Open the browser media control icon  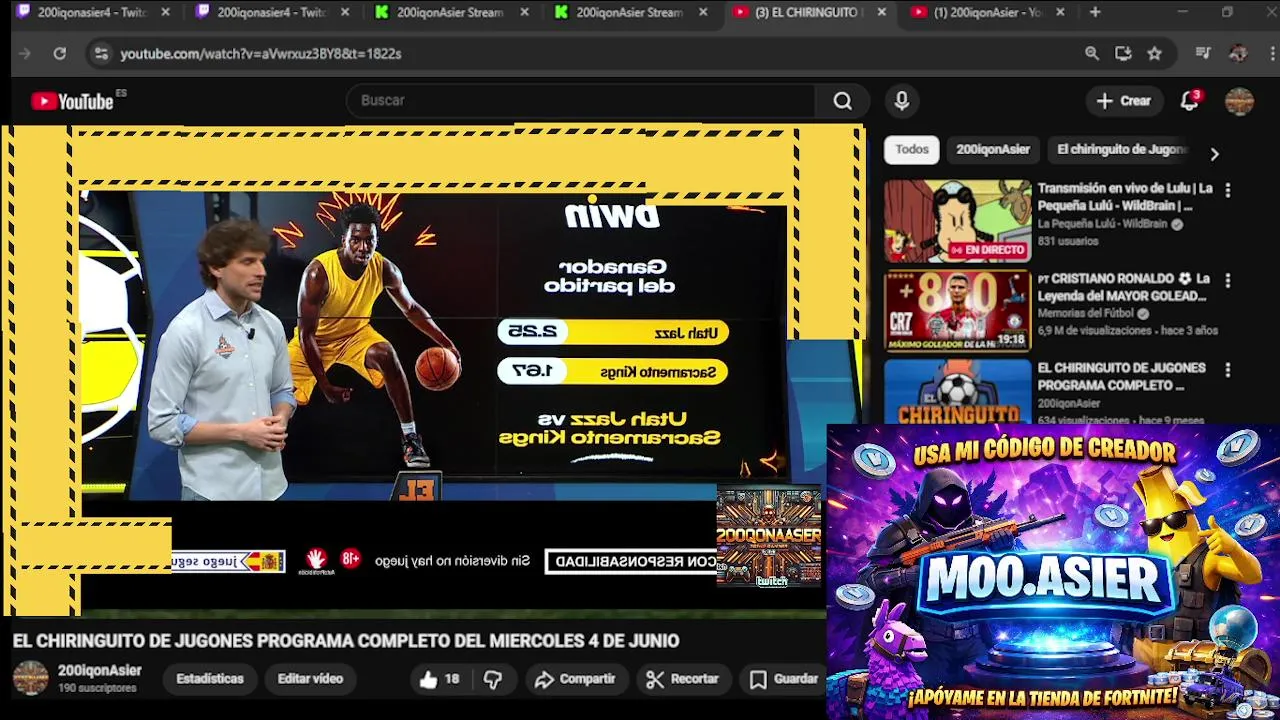1204,54
